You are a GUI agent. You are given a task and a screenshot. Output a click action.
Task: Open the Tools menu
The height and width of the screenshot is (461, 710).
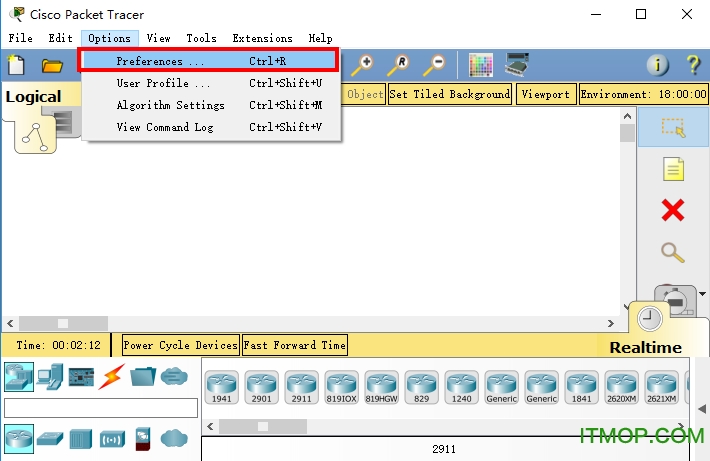201,38
